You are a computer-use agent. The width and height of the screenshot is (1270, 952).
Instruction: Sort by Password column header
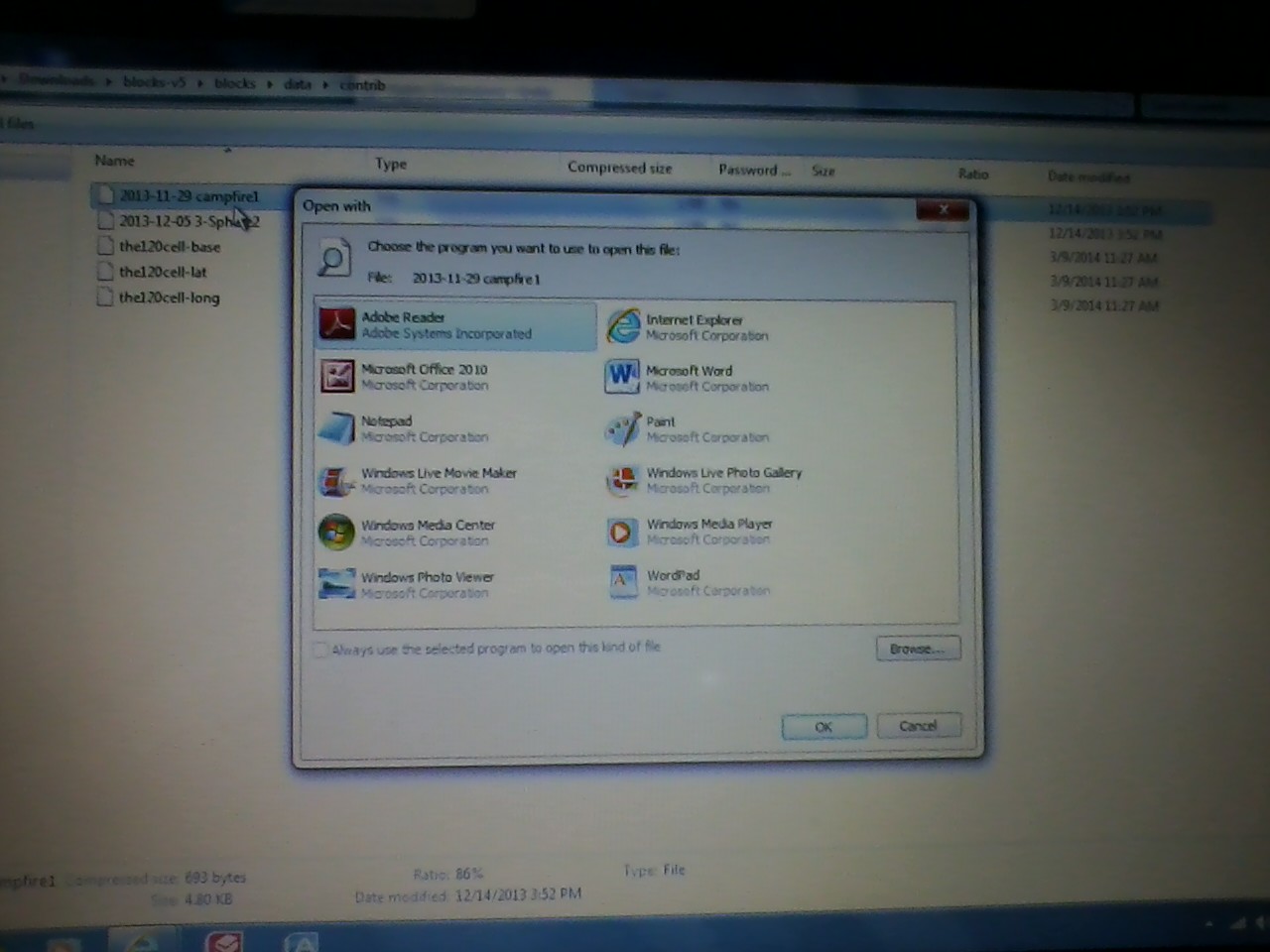point(754,170)
